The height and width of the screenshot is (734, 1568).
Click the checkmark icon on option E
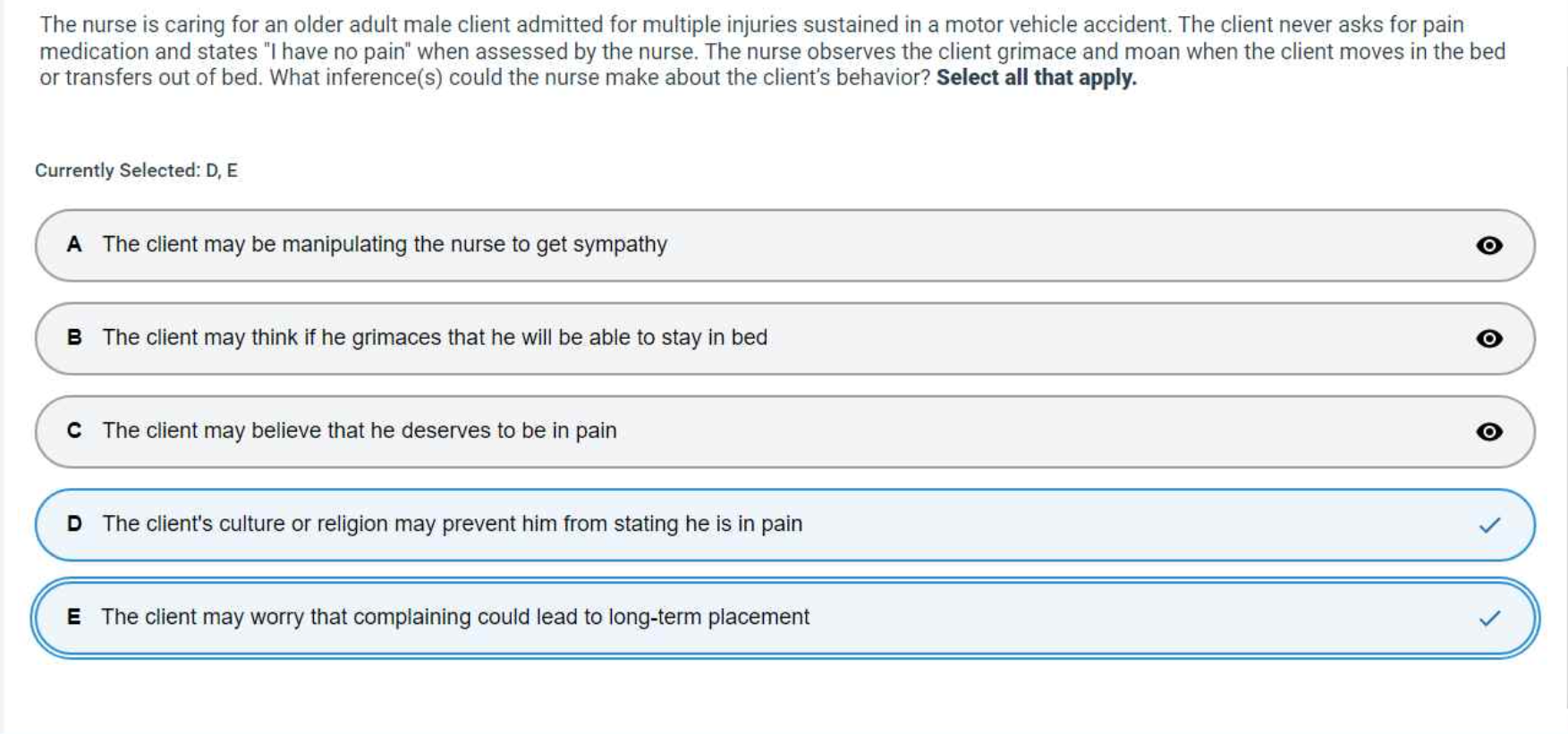[1489, 618]
